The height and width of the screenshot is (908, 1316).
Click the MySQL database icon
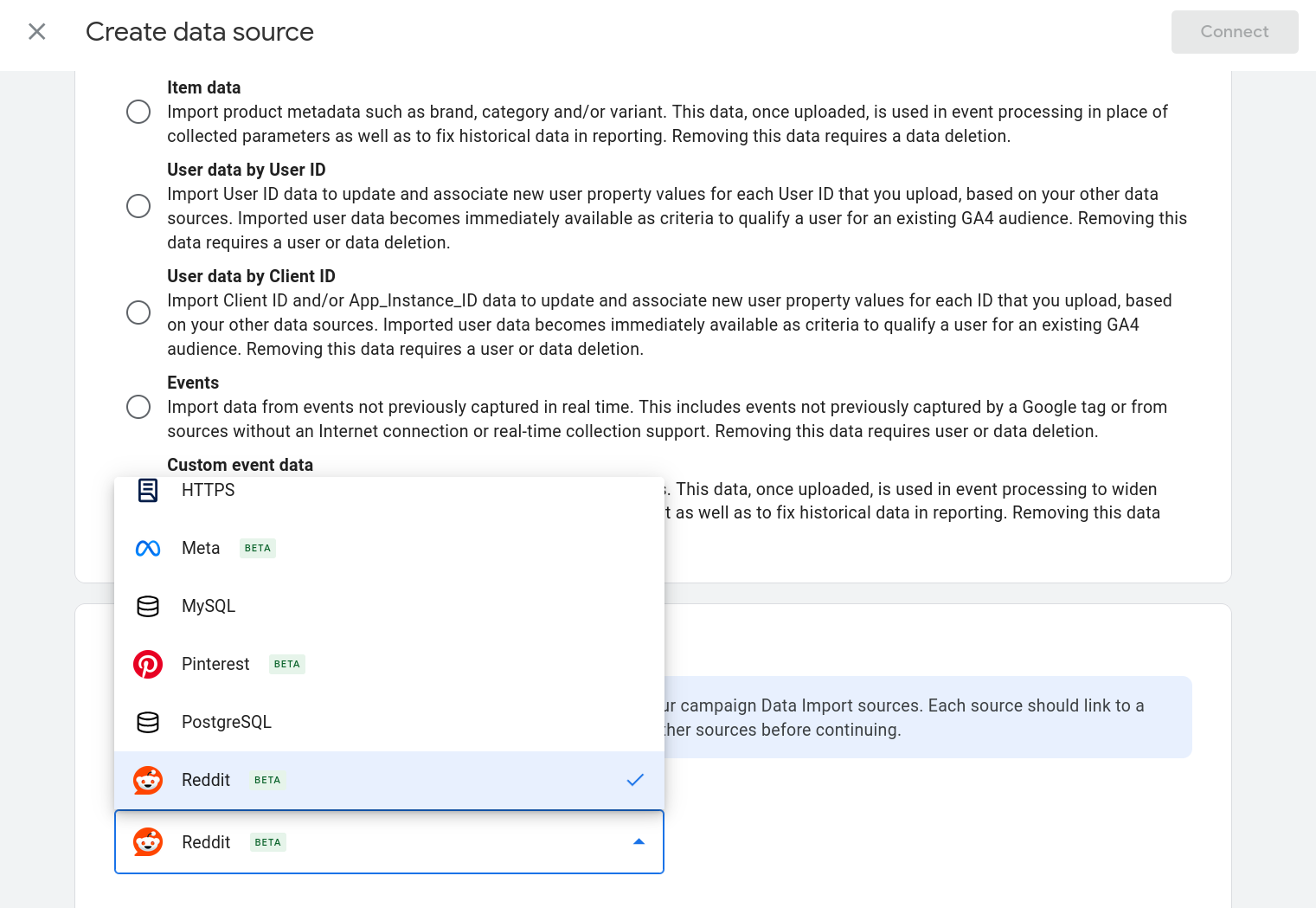(148, 607)
